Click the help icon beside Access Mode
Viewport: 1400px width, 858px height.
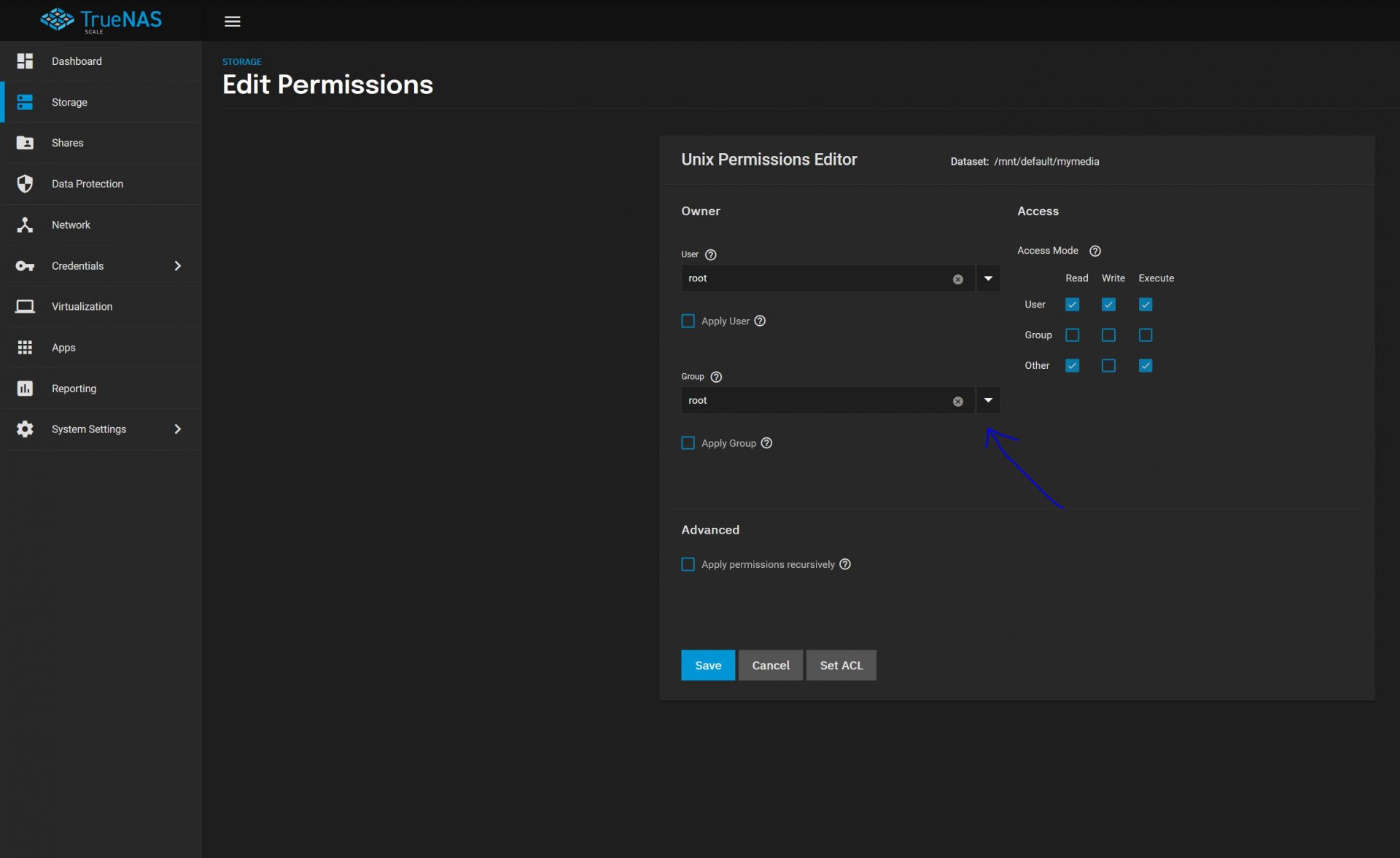[1094, 251]
